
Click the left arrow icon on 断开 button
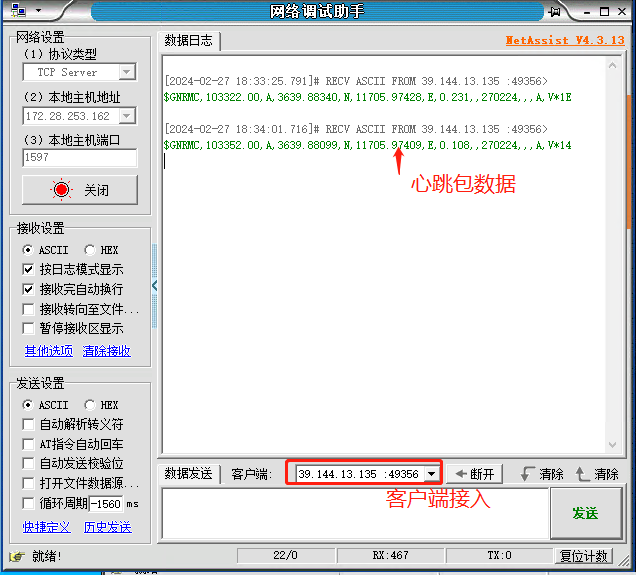tap(461, 474)
